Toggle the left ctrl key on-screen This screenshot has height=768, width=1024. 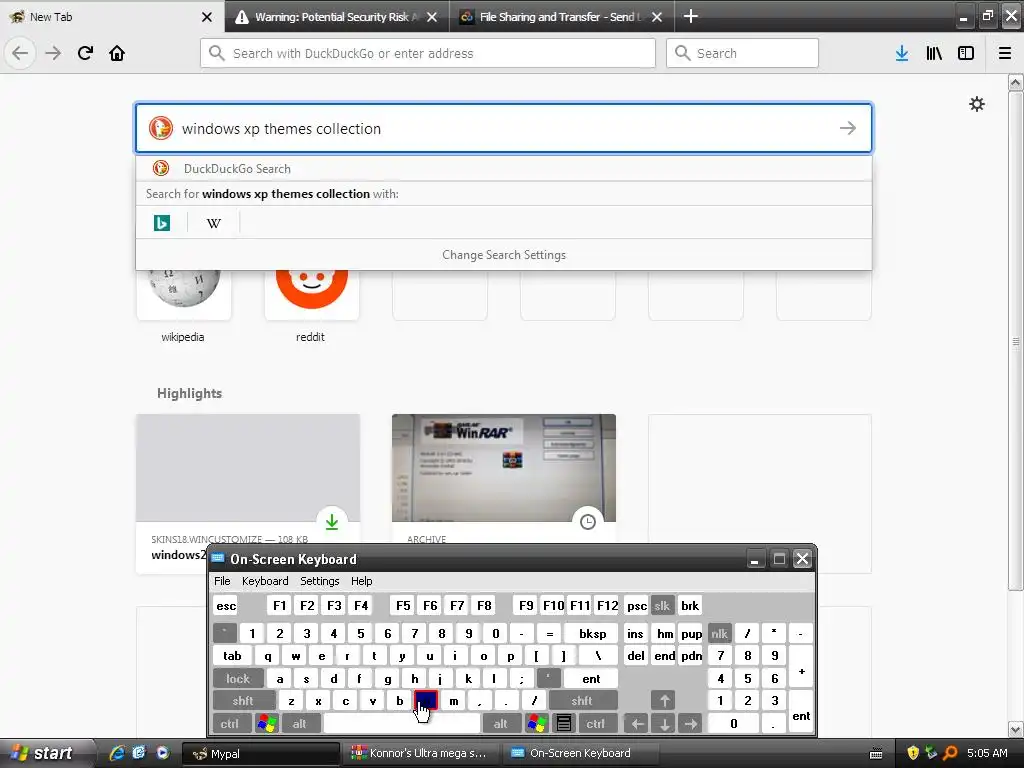(x=229, y=724)
